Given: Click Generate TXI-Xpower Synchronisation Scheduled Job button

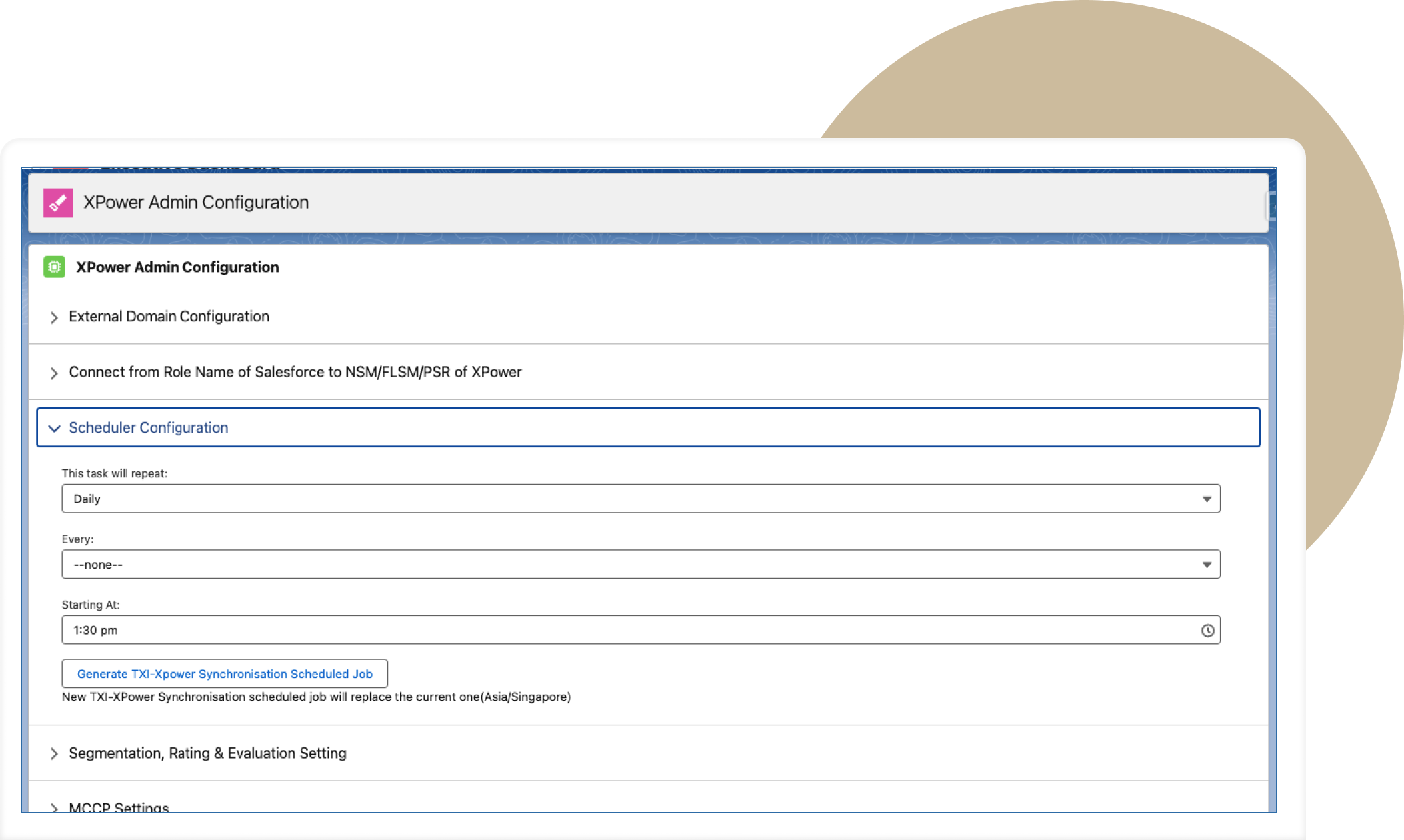Looking at the screenshot, I should click(x=225, y=674).
